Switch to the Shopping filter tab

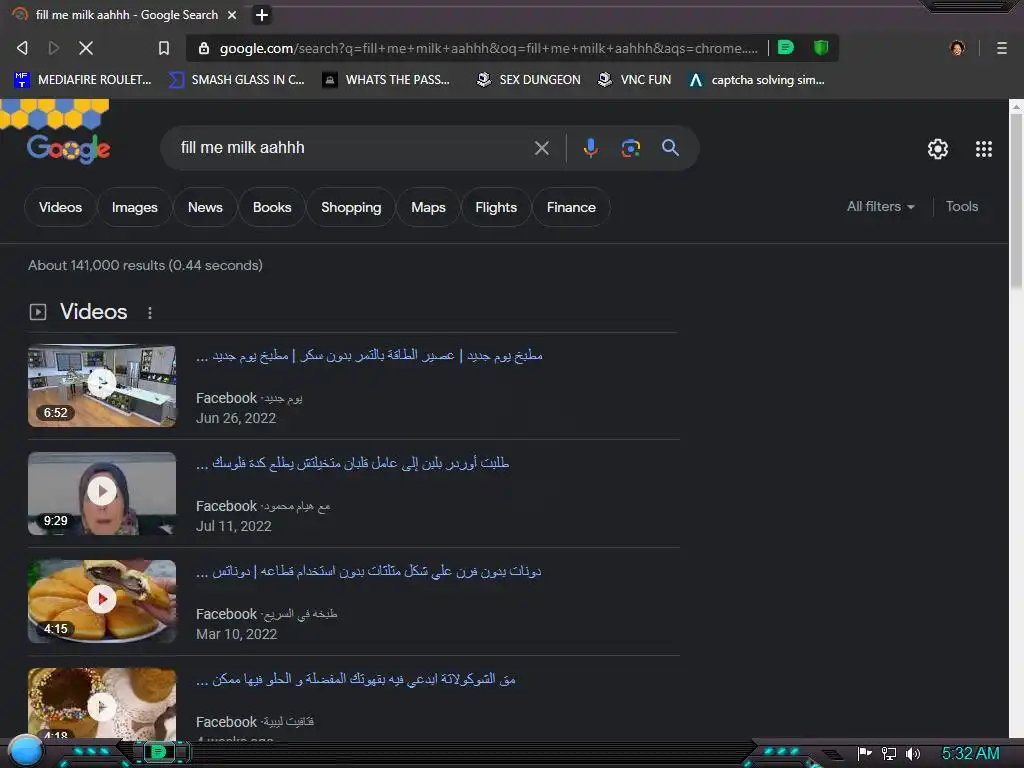pyautogui.click(x=351, y=207)
